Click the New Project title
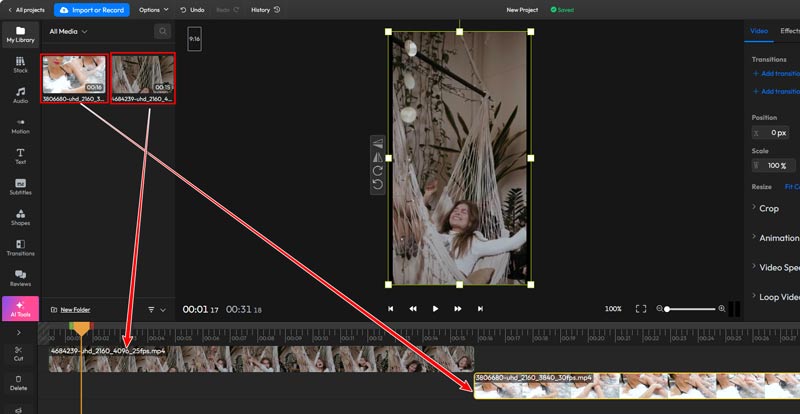This screenshot has height=414, width=800. (x=522, y=10)
